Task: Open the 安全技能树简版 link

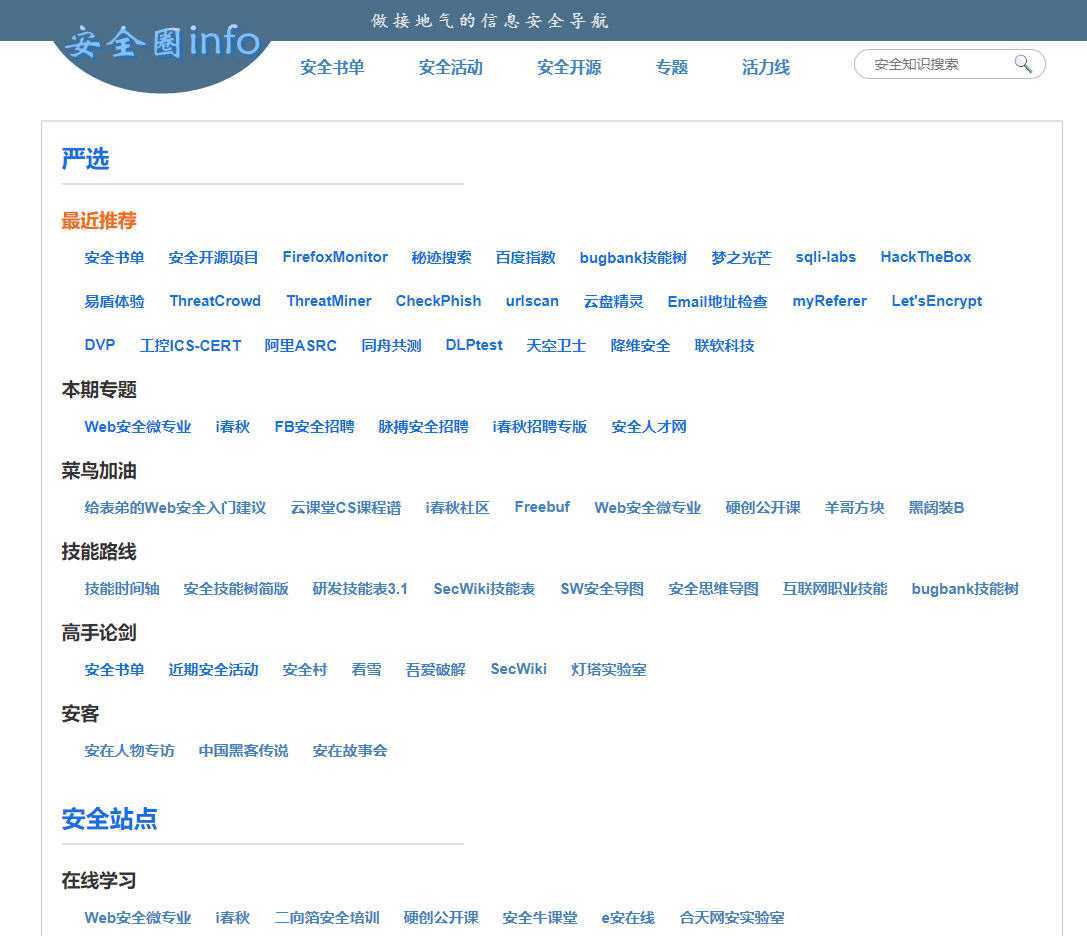Action: click(236, 589)
